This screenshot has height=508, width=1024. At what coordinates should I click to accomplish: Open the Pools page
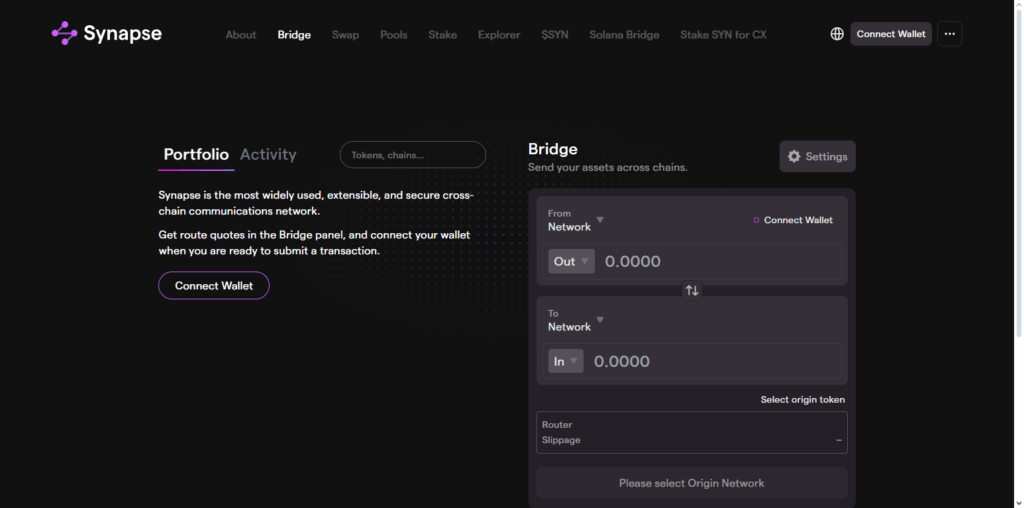point(394,35)
